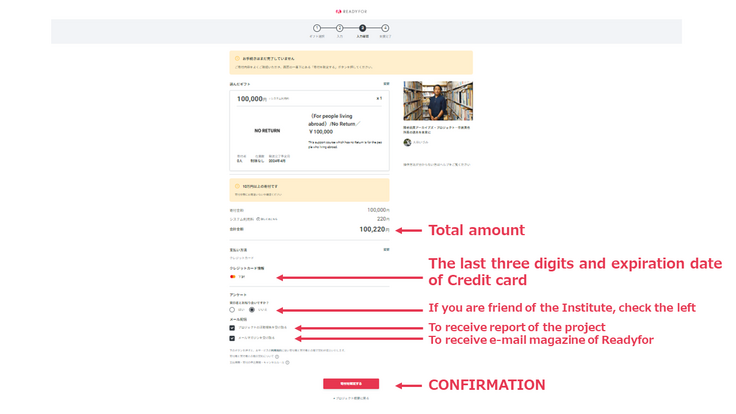Open the help-center text link below project card
The width and height of the screenshot is (736, 414).
click(x=437, y=165)
